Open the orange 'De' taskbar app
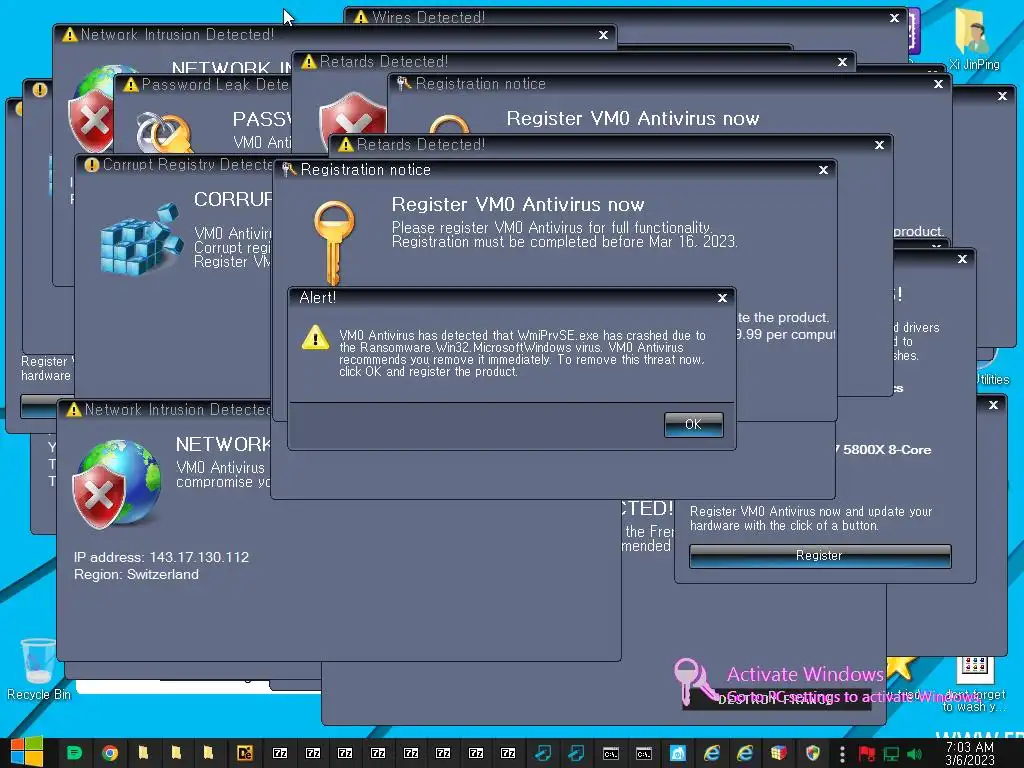 245,753
